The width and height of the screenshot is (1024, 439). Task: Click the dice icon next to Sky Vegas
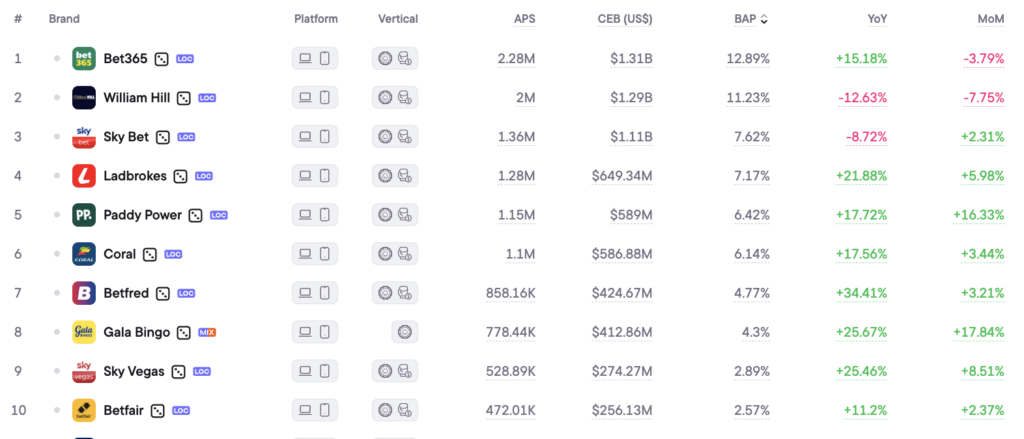point(177,371)
